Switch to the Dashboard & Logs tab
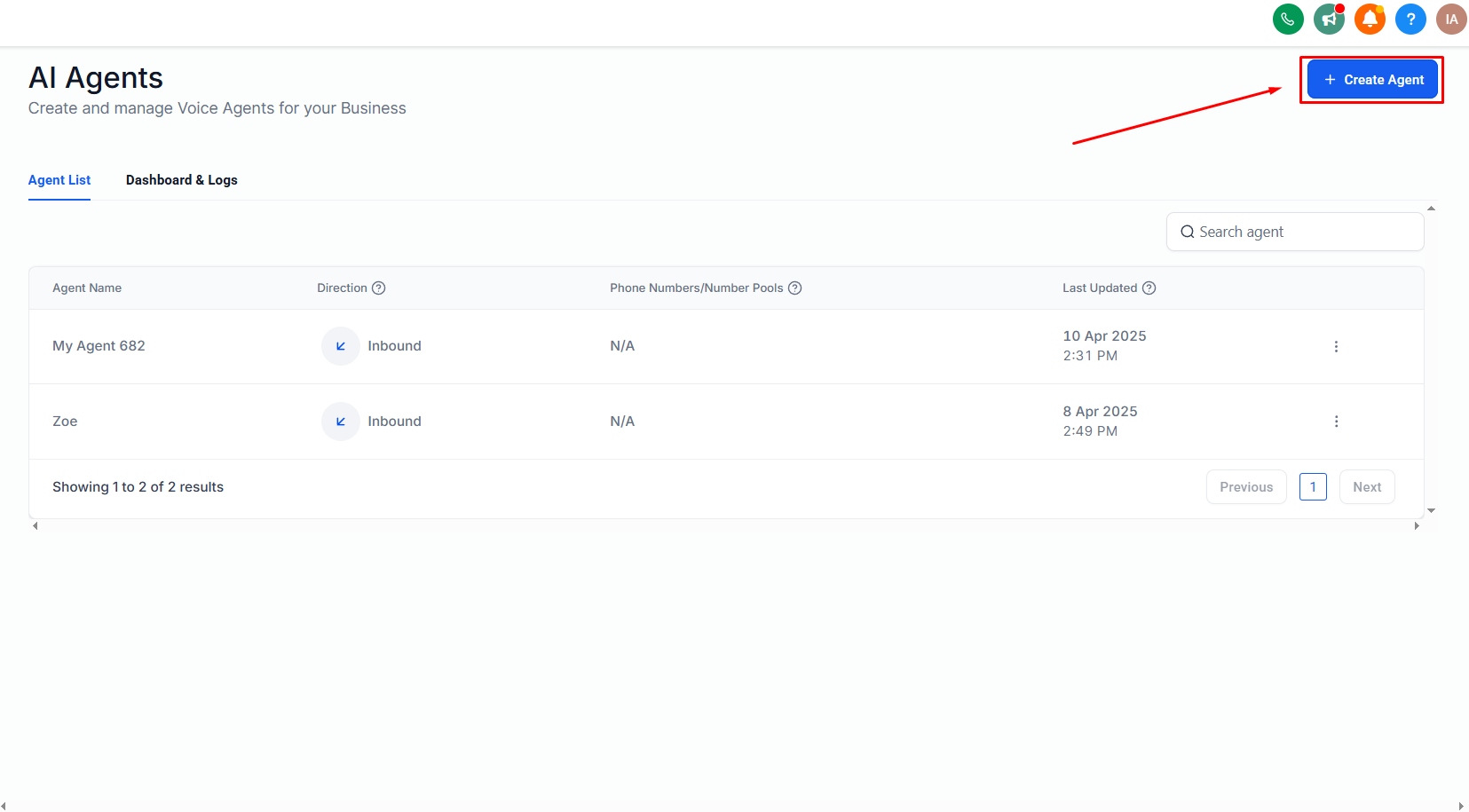 pos(182,180)
